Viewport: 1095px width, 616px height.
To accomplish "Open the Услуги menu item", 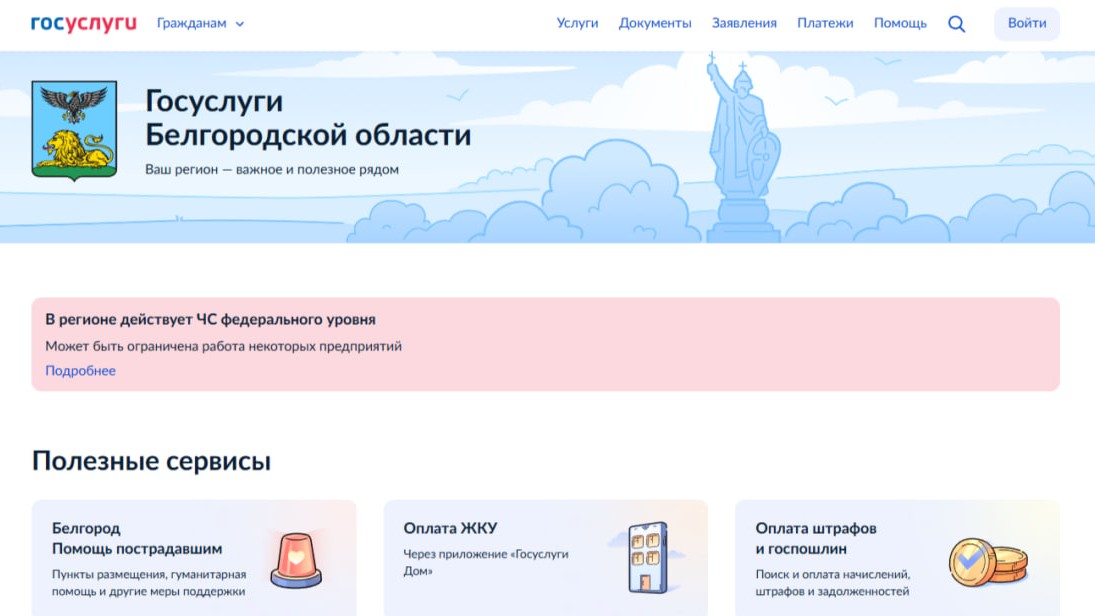I will pyautogui.click(x=577, y=23).
